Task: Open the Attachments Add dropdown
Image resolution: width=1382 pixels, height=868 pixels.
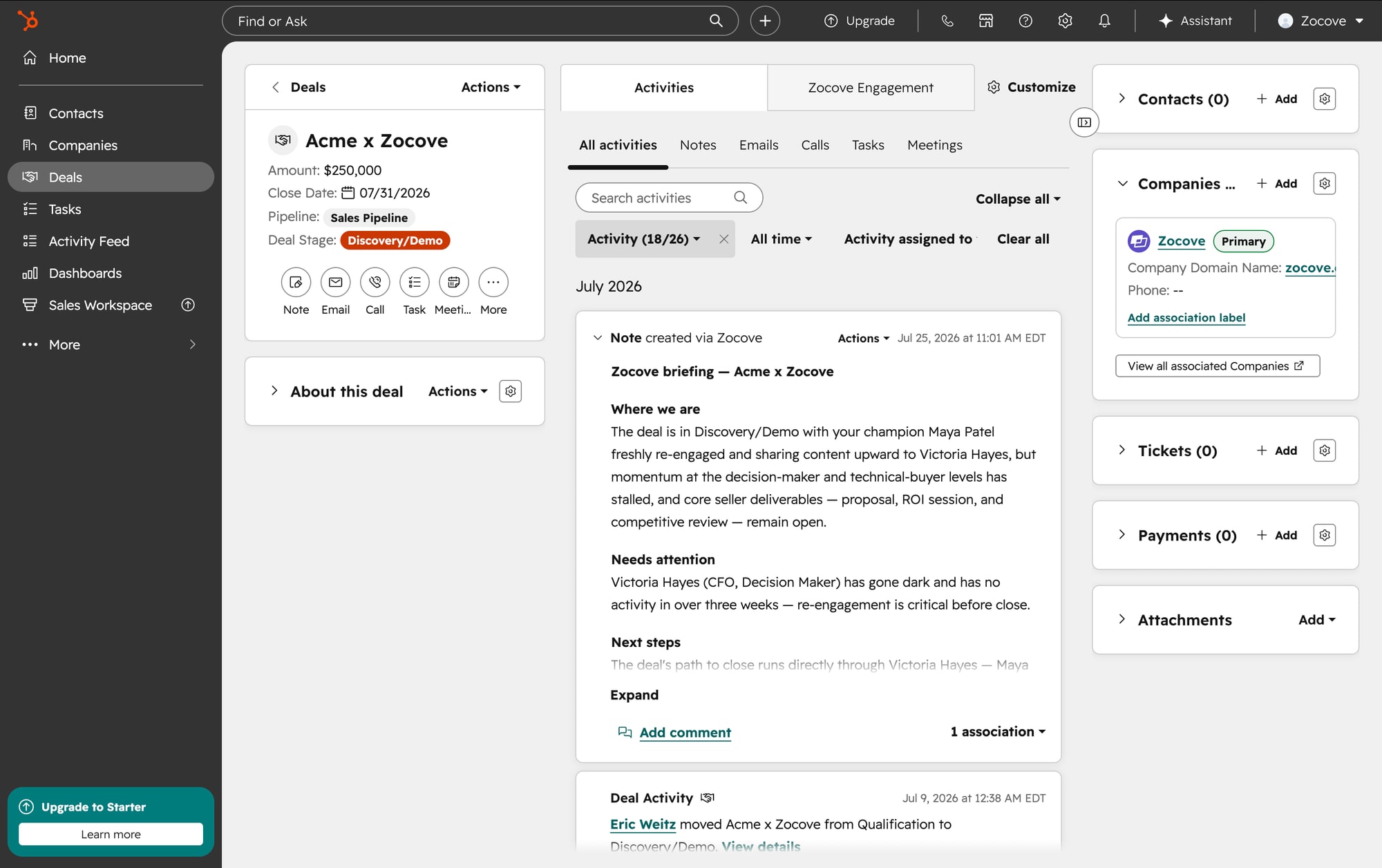Action: [1316, 620]
